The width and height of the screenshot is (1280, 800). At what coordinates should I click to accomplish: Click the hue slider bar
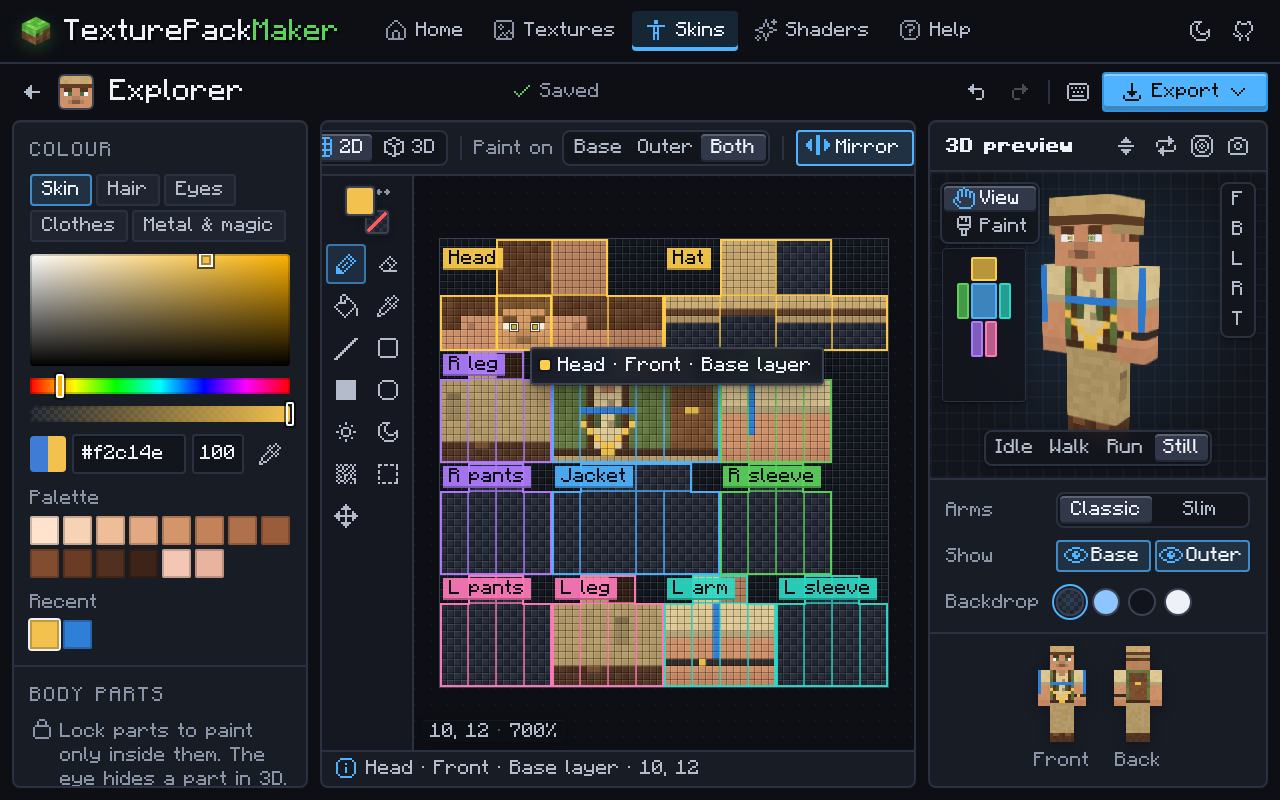click(160, 386)
